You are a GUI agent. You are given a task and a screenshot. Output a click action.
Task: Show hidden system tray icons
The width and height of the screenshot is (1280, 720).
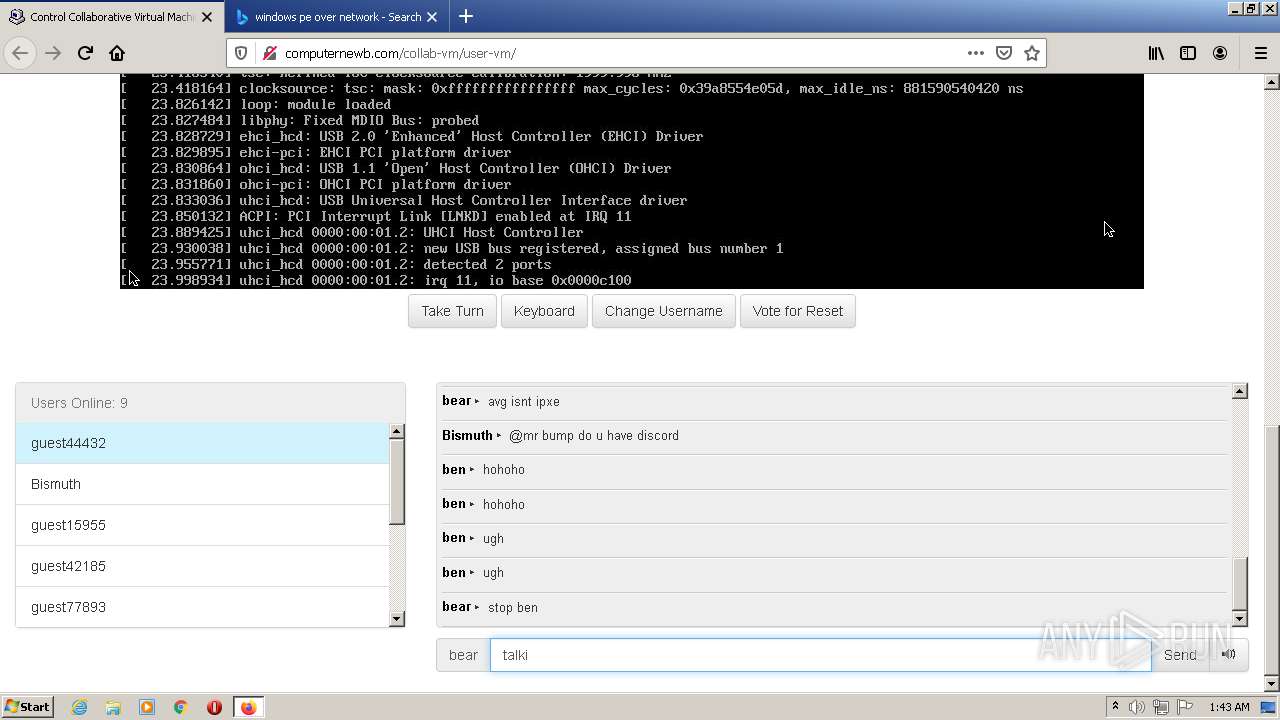coord(1115,707)
